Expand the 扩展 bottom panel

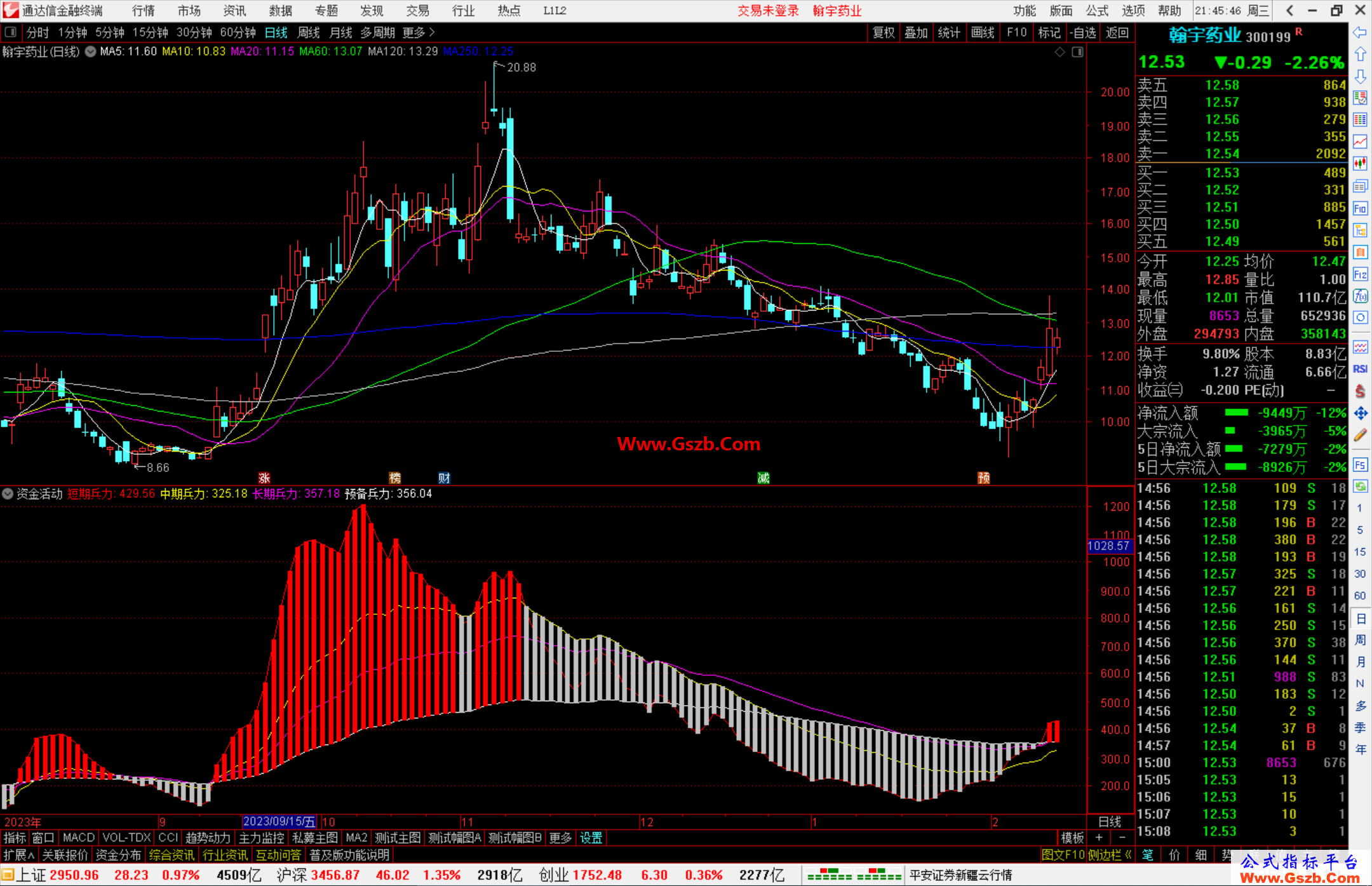tap(18, 855)
